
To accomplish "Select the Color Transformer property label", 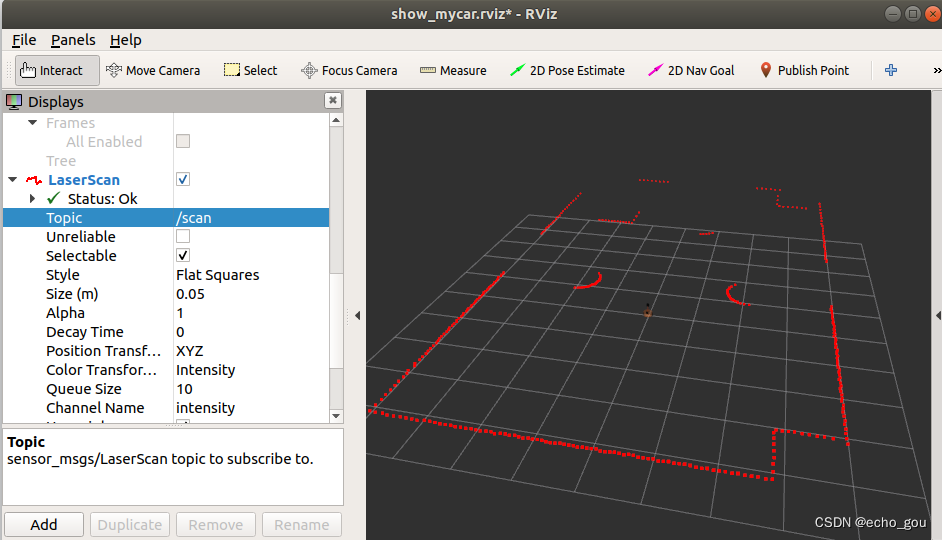I will click(x=101, y=370).
